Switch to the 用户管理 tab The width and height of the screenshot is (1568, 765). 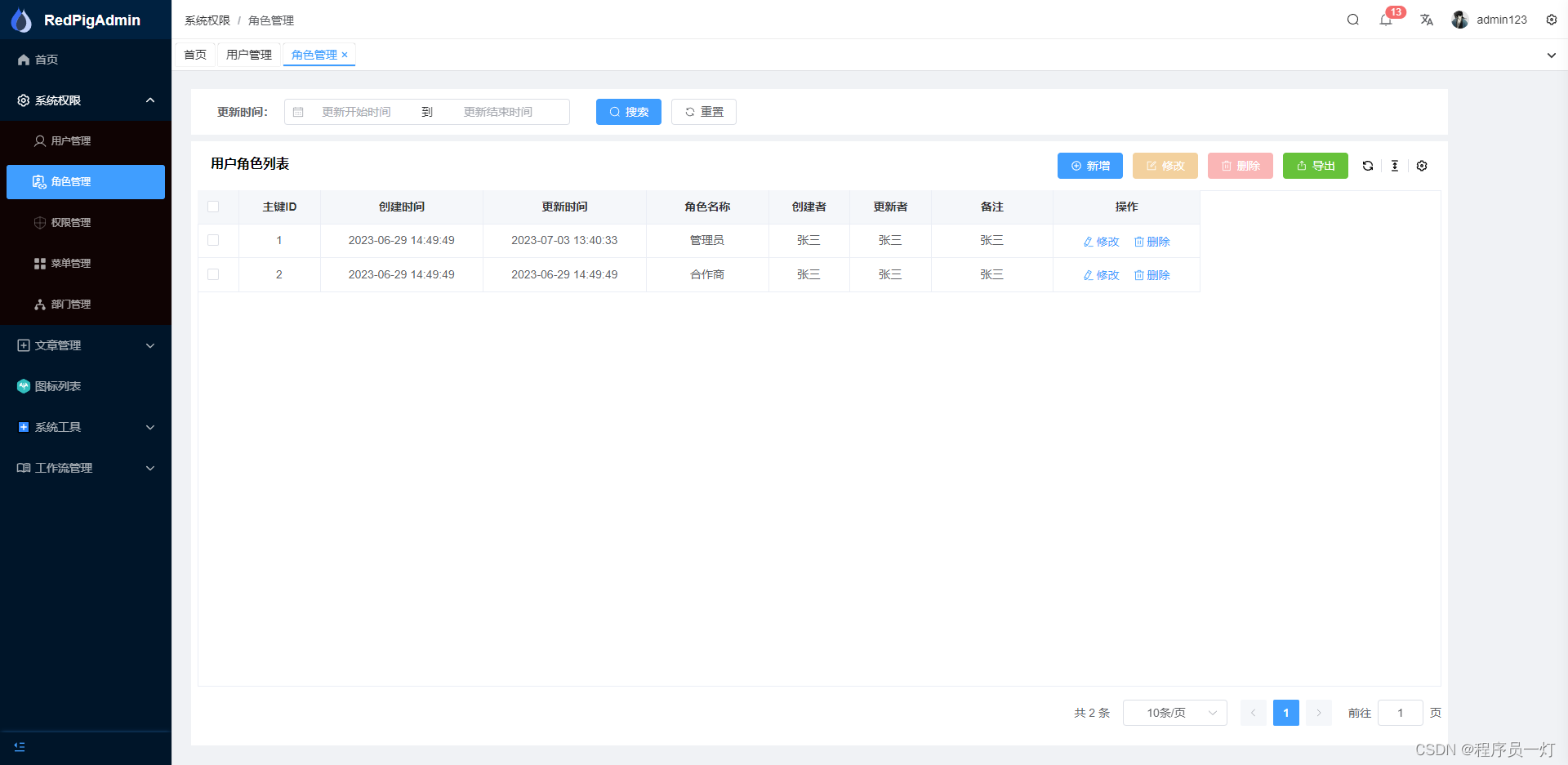tap(249, 55)
